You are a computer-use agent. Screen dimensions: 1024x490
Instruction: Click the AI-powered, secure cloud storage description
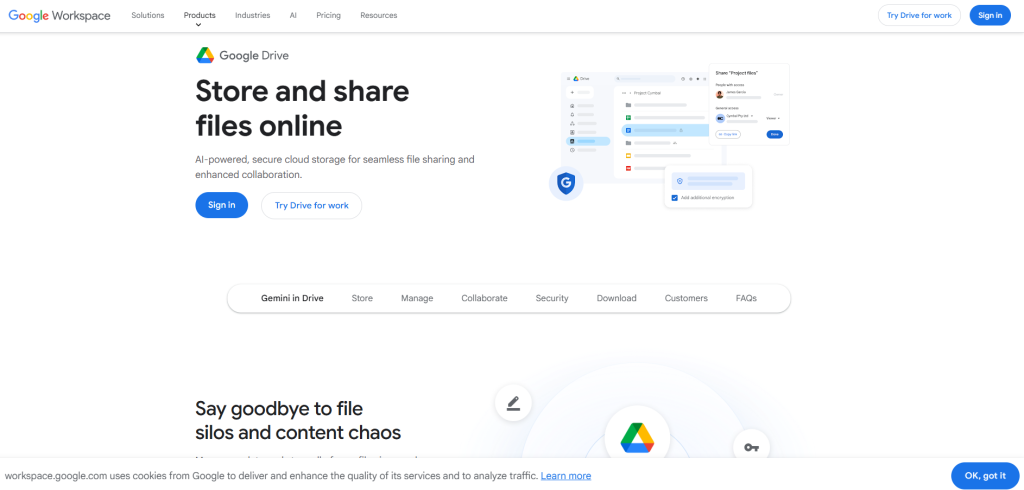tap(334, 167)
